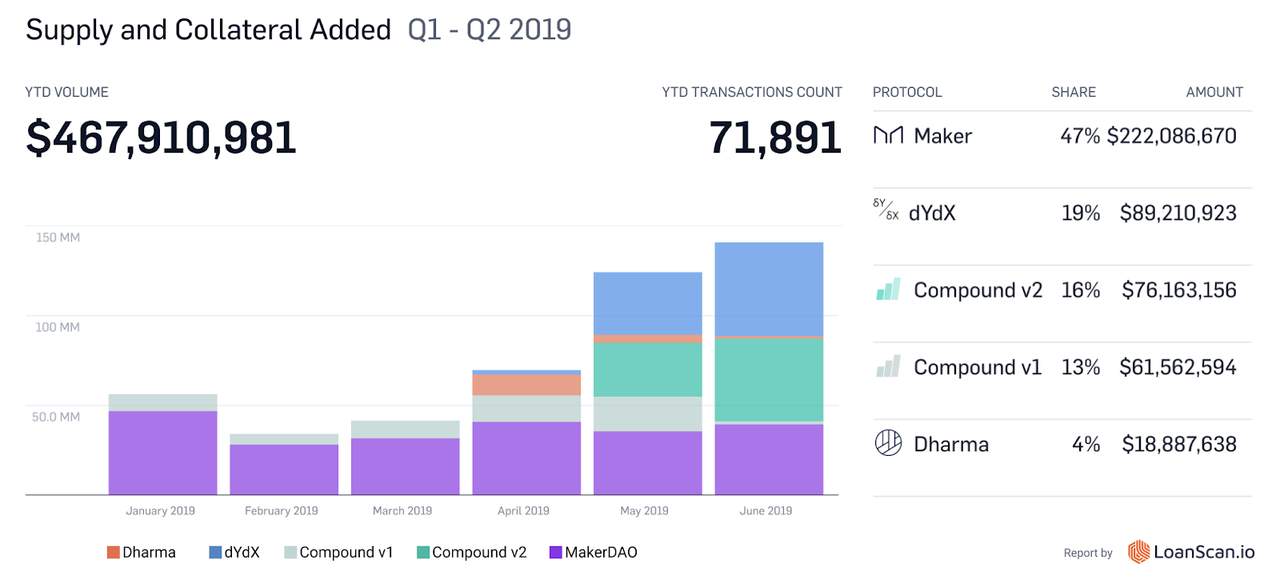The width and height of the screenshot is (1280, 579).
Task: Select the February 2019 MakerDAO purple bar segment
Action: [284, 470]
